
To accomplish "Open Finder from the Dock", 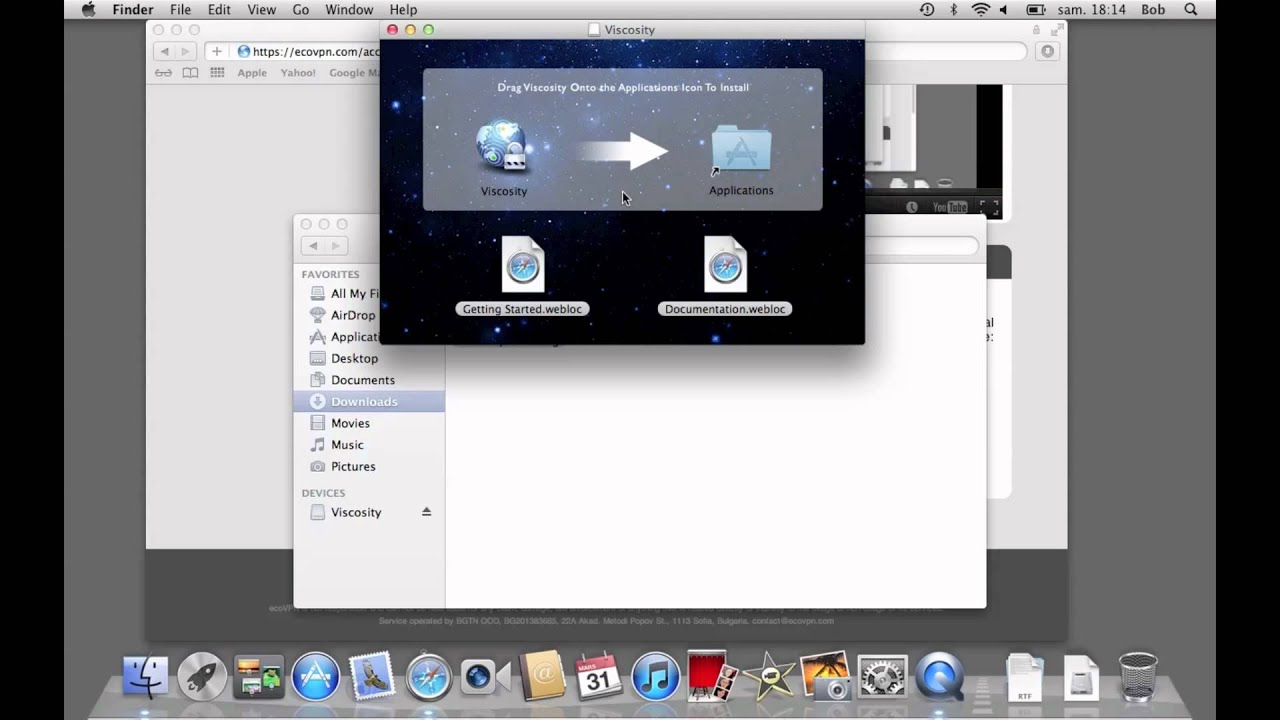I will (x=146, y=677).
